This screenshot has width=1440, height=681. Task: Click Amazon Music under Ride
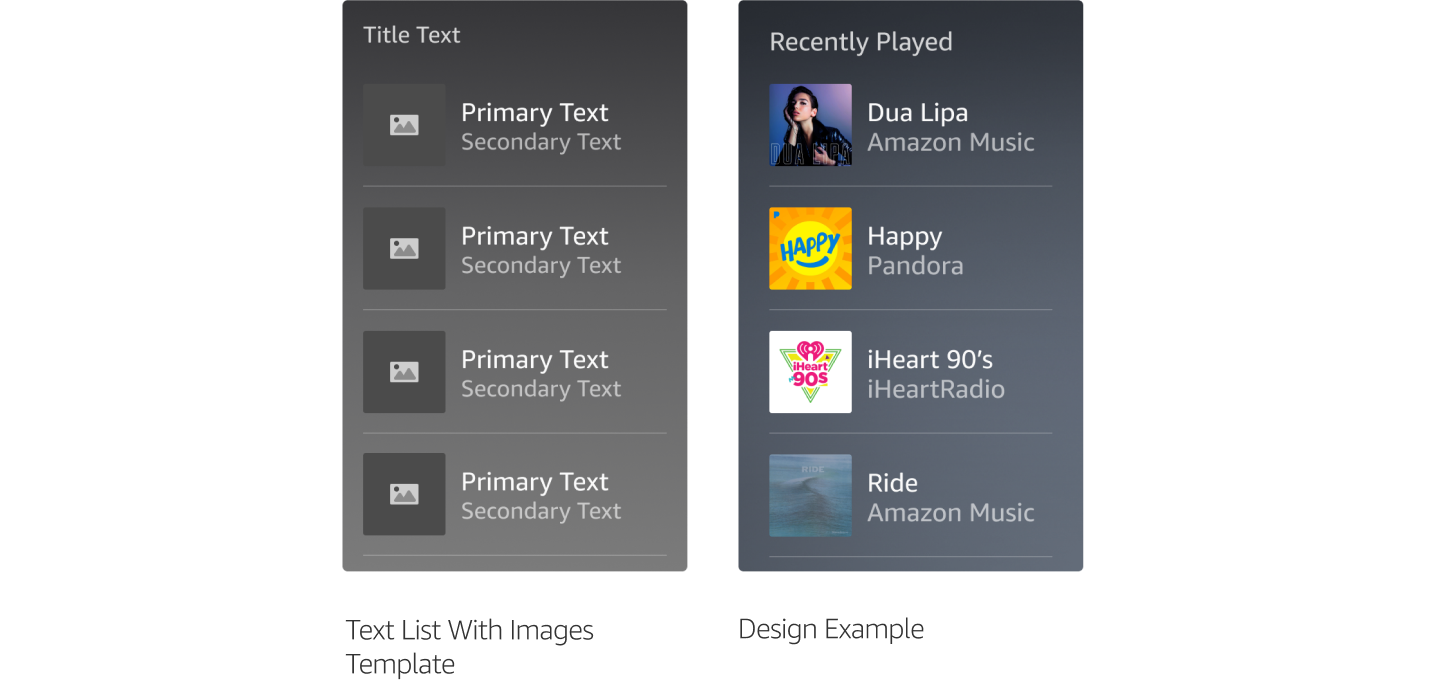[950, 513]
